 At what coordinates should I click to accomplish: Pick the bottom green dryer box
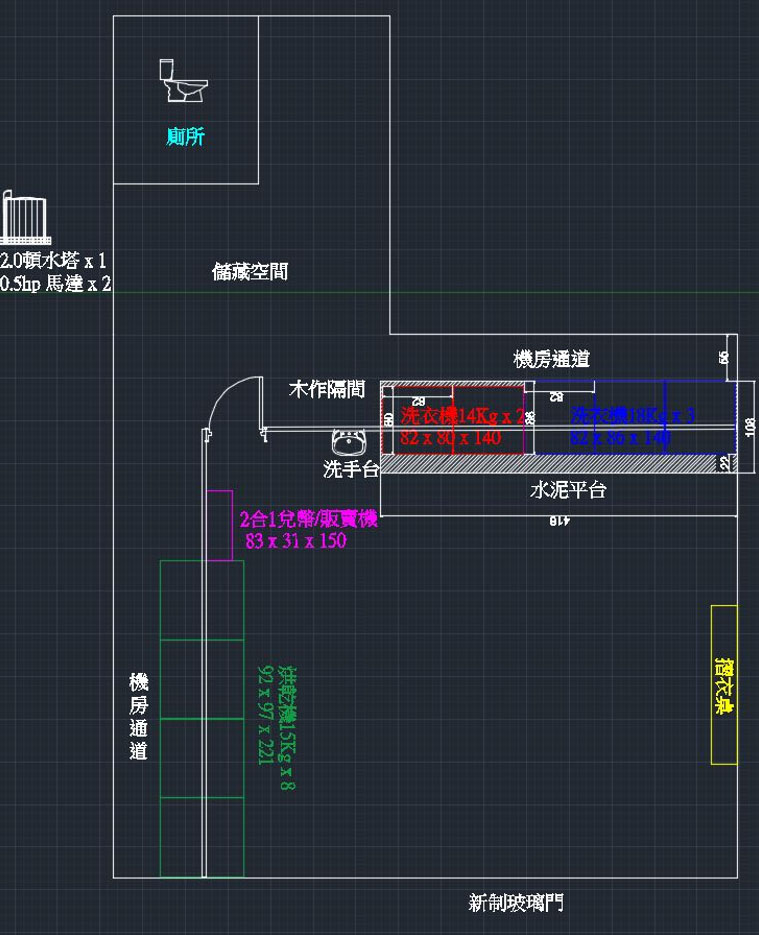(202, 837)
